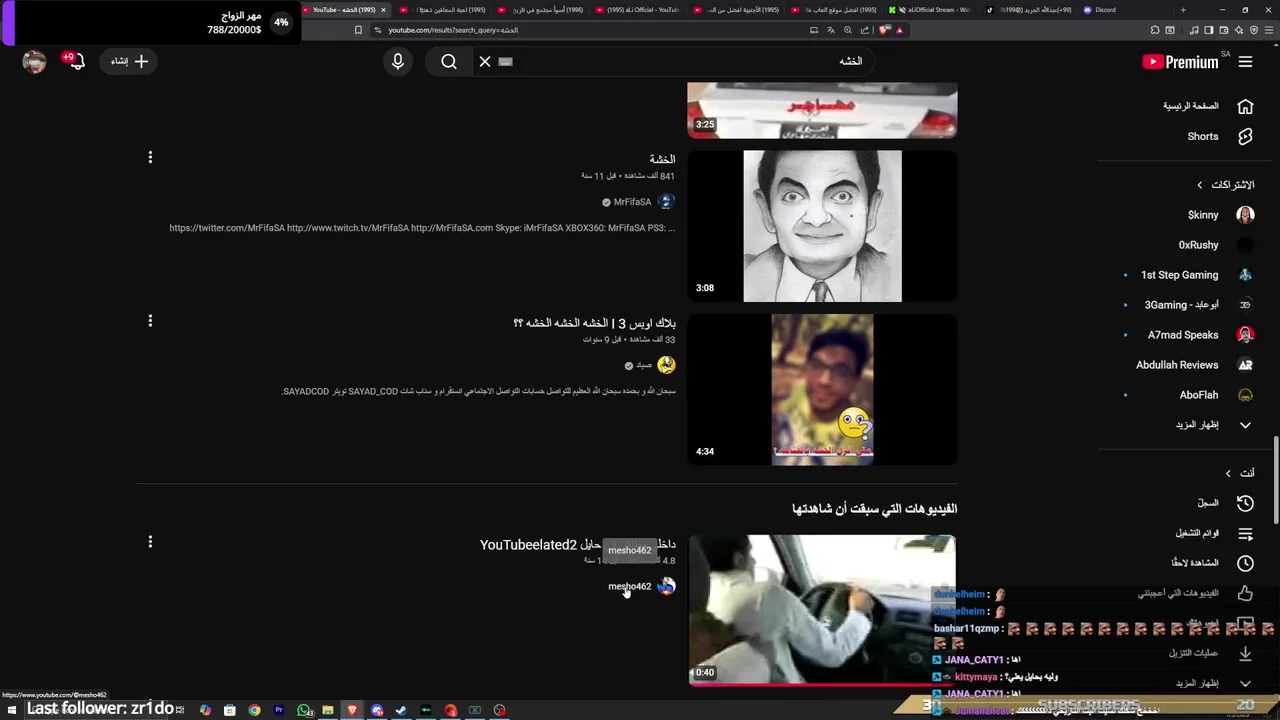Screen dimensions: 1280x720
Task: Open the Windows Start menu
Action: click(12, 710)
